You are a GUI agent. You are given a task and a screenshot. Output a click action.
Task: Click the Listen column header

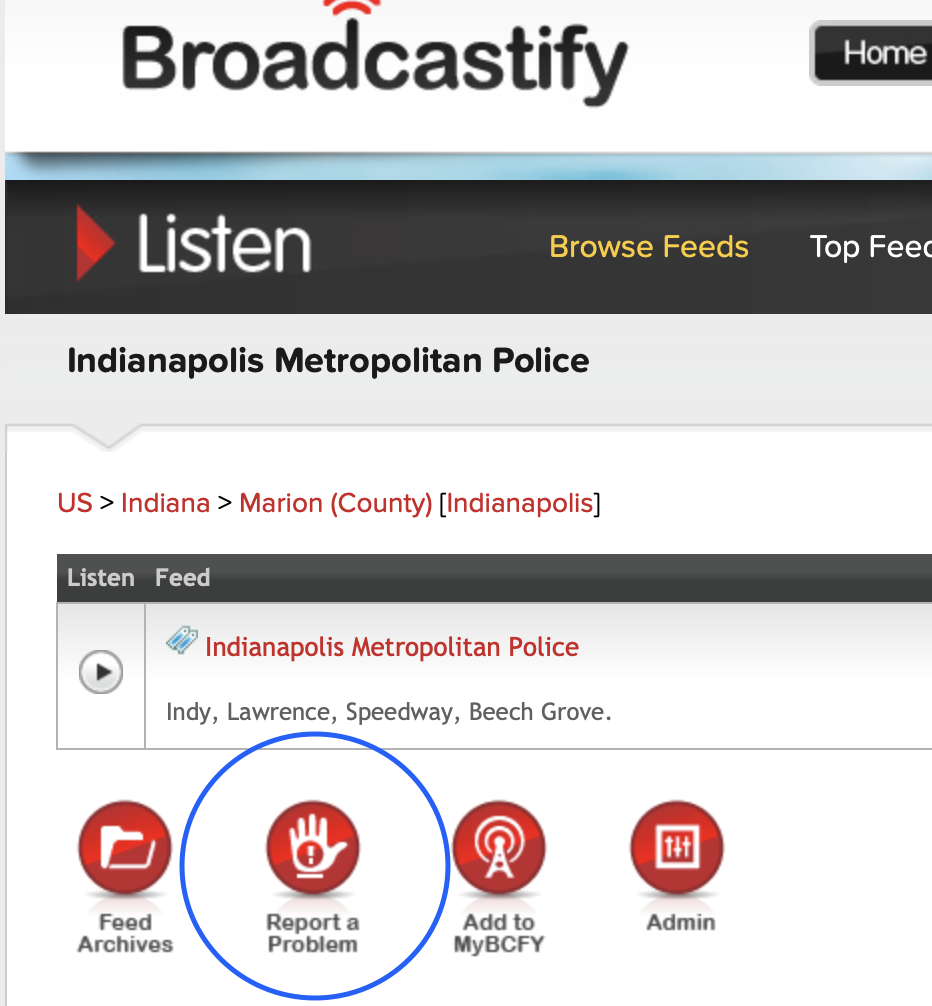tap(100, 578)
